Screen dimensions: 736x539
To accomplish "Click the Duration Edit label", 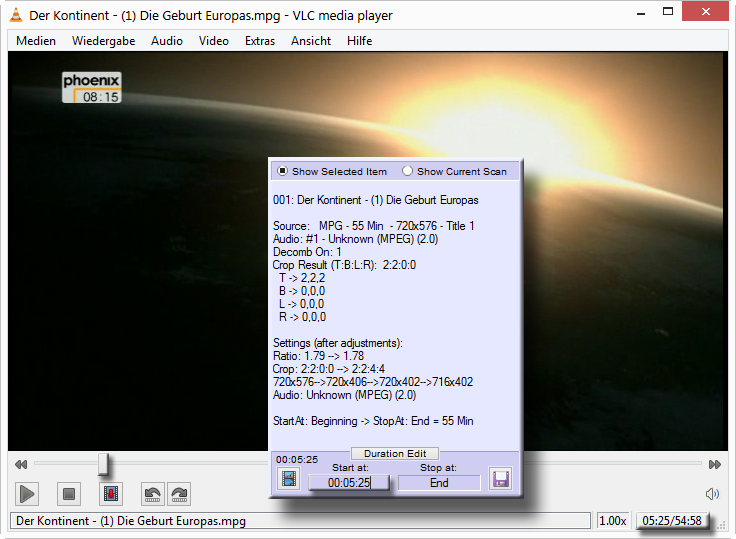I will (x=395, y=454).
